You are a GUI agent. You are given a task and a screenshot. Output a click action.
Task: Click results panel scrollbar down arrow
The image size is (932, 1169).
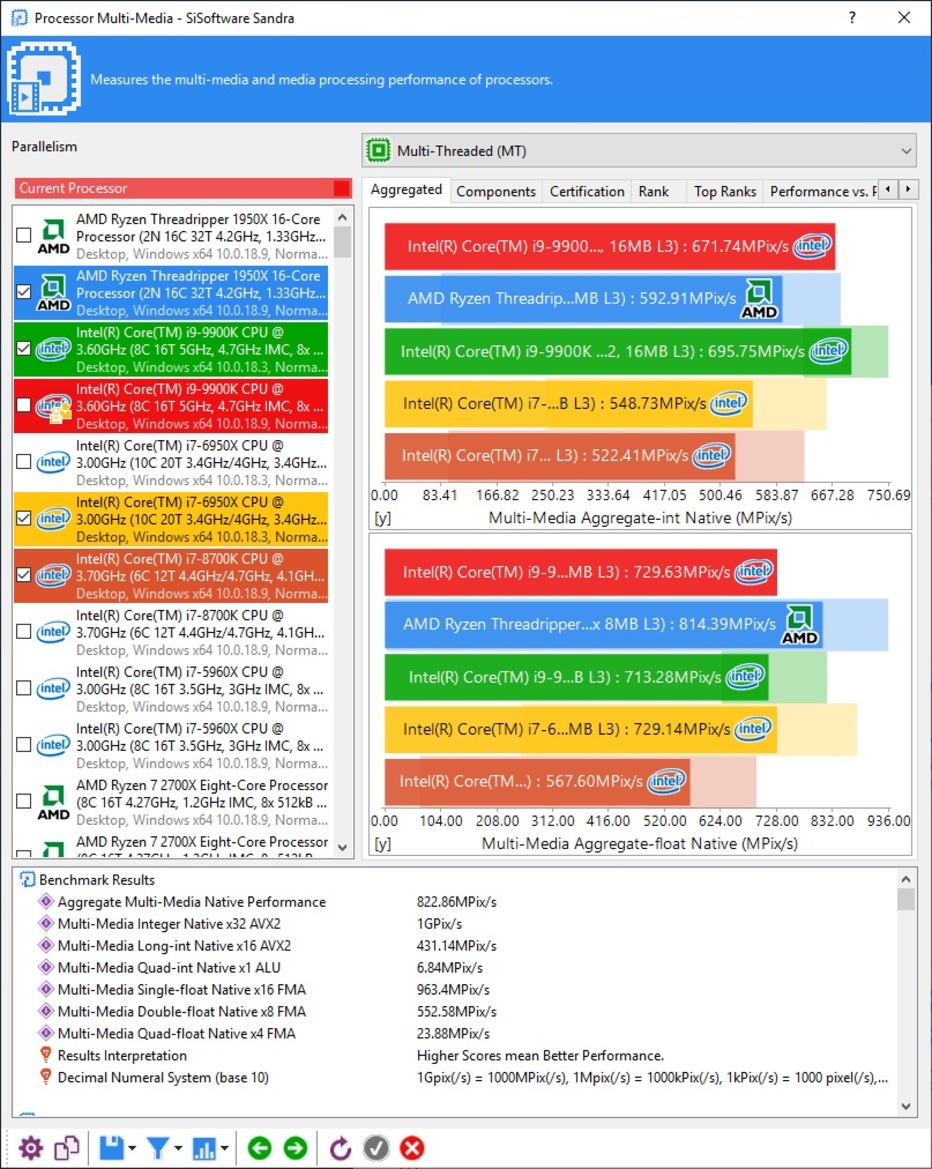906,1106
